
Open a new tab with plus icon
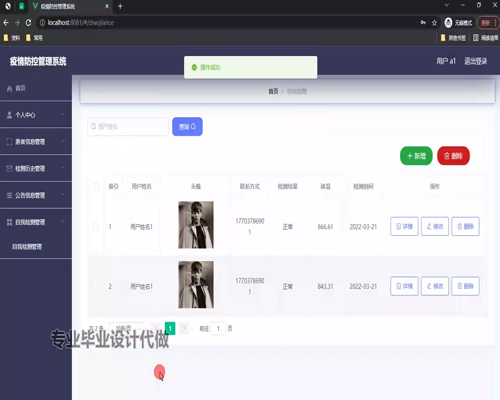120,6
